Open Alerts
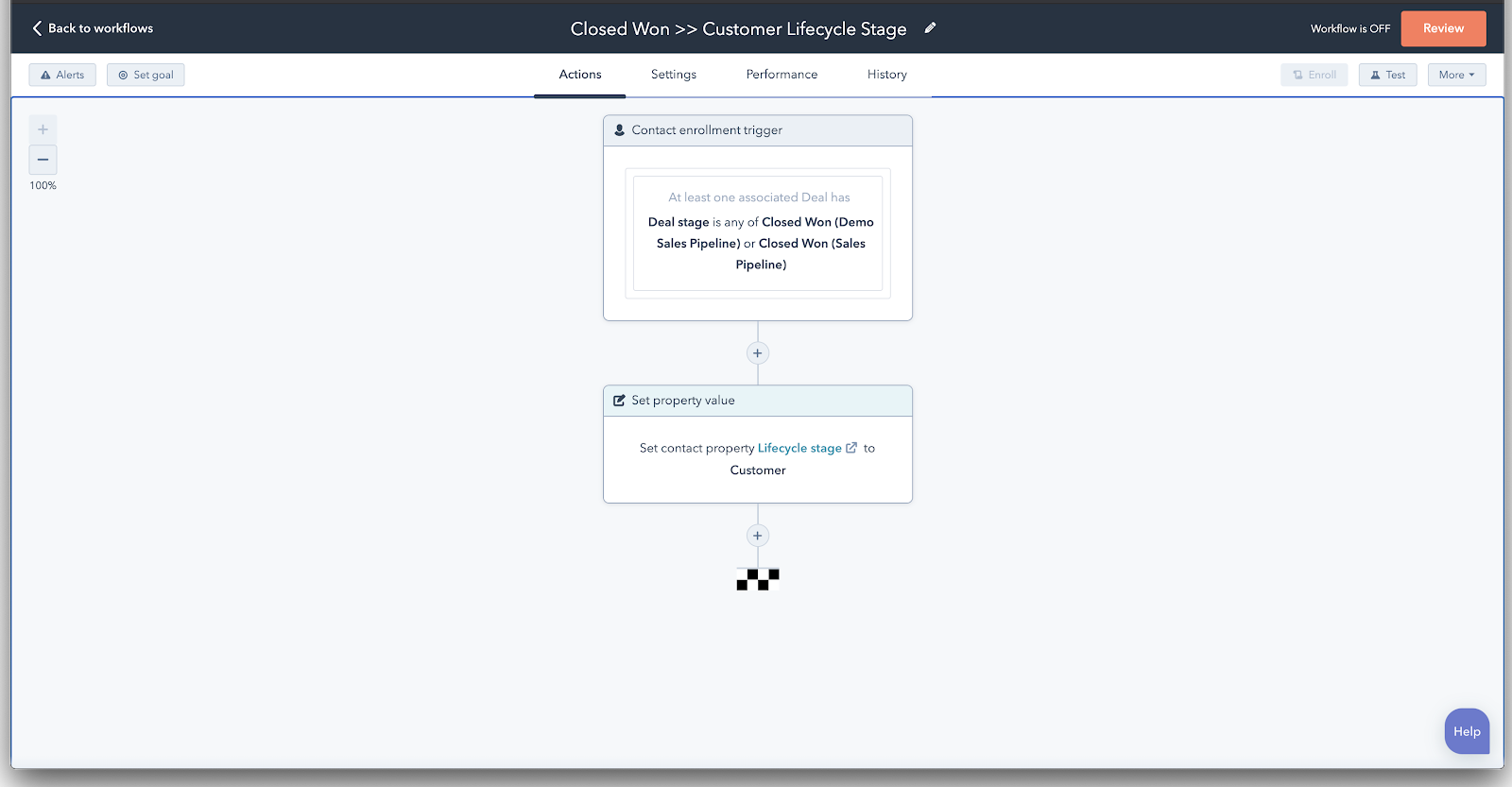The image size is (1512, 787). pos(62,75)
